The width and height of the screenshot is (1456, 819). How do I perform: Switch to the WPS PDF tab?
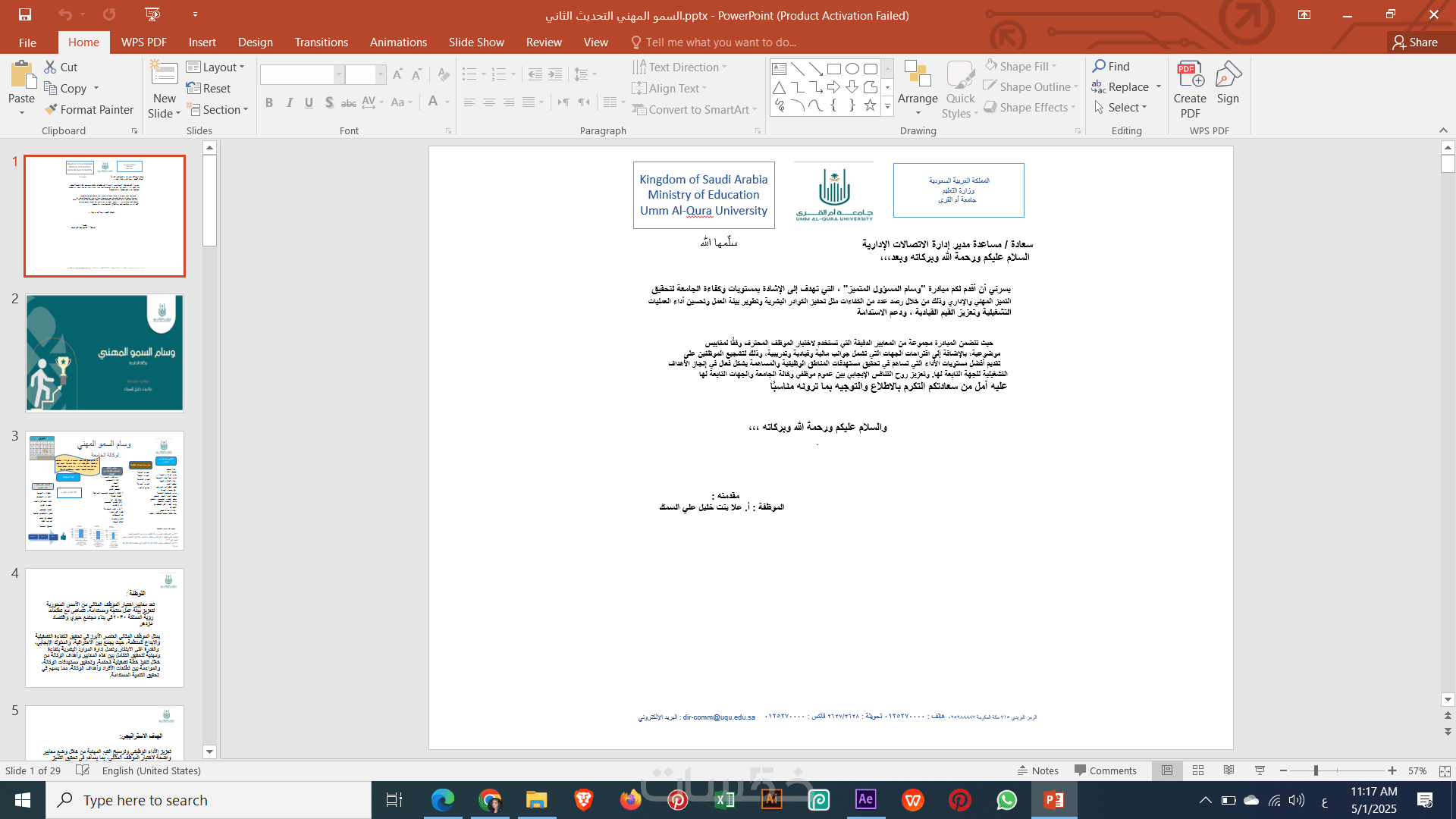click(x=143, y=42)
